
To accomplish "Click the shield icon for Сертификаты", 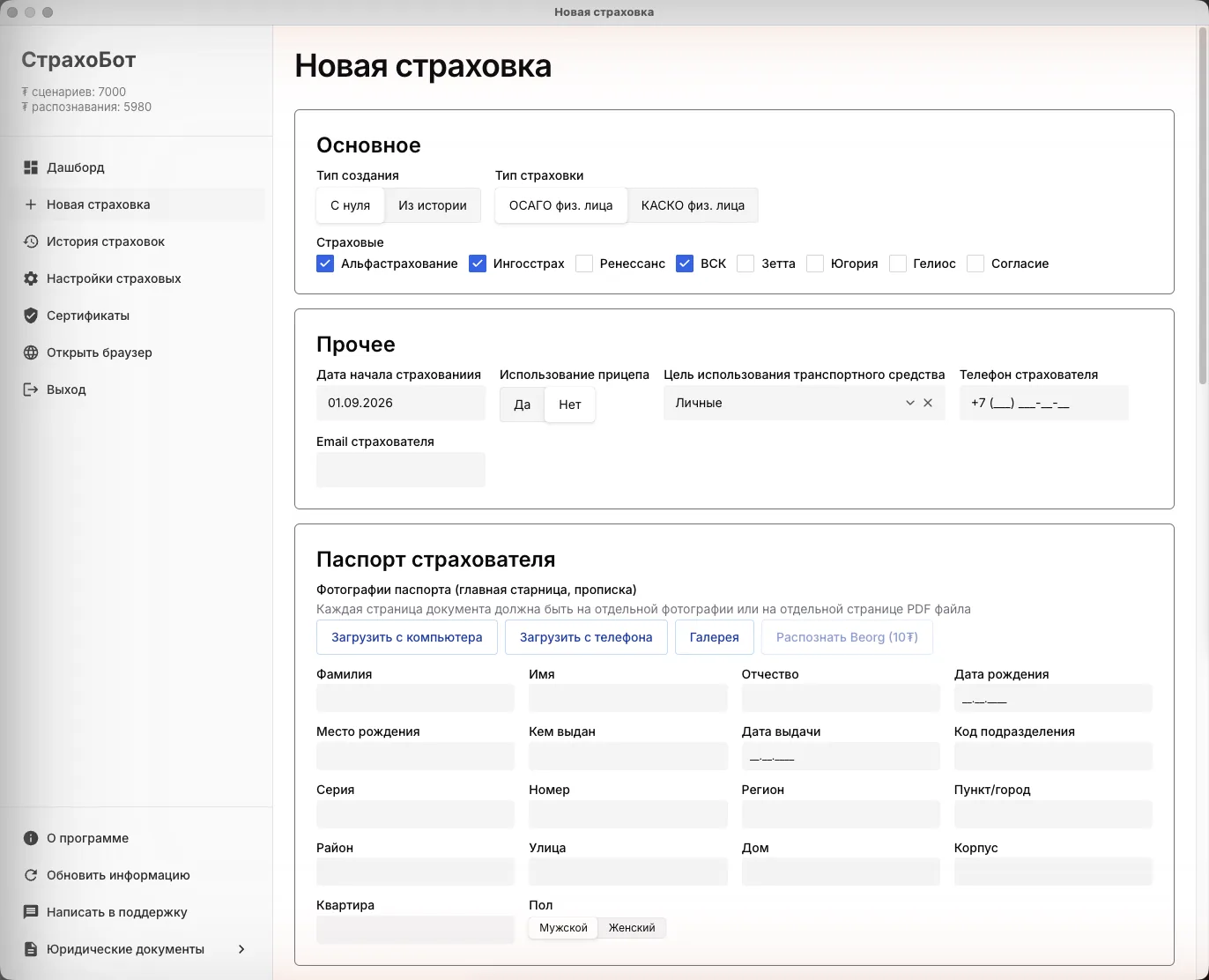I will (31, 316).
